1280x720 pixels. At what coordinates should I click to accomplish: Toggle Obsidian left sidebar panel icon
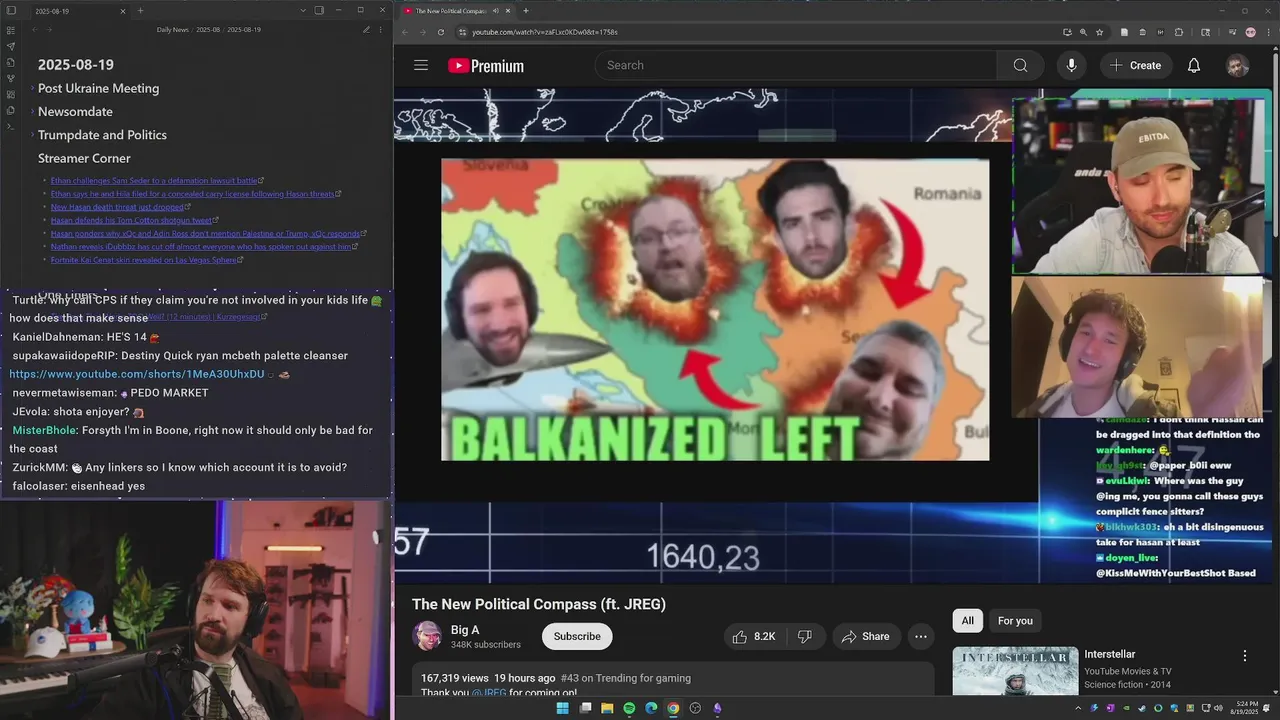click(x=10, y=10)
